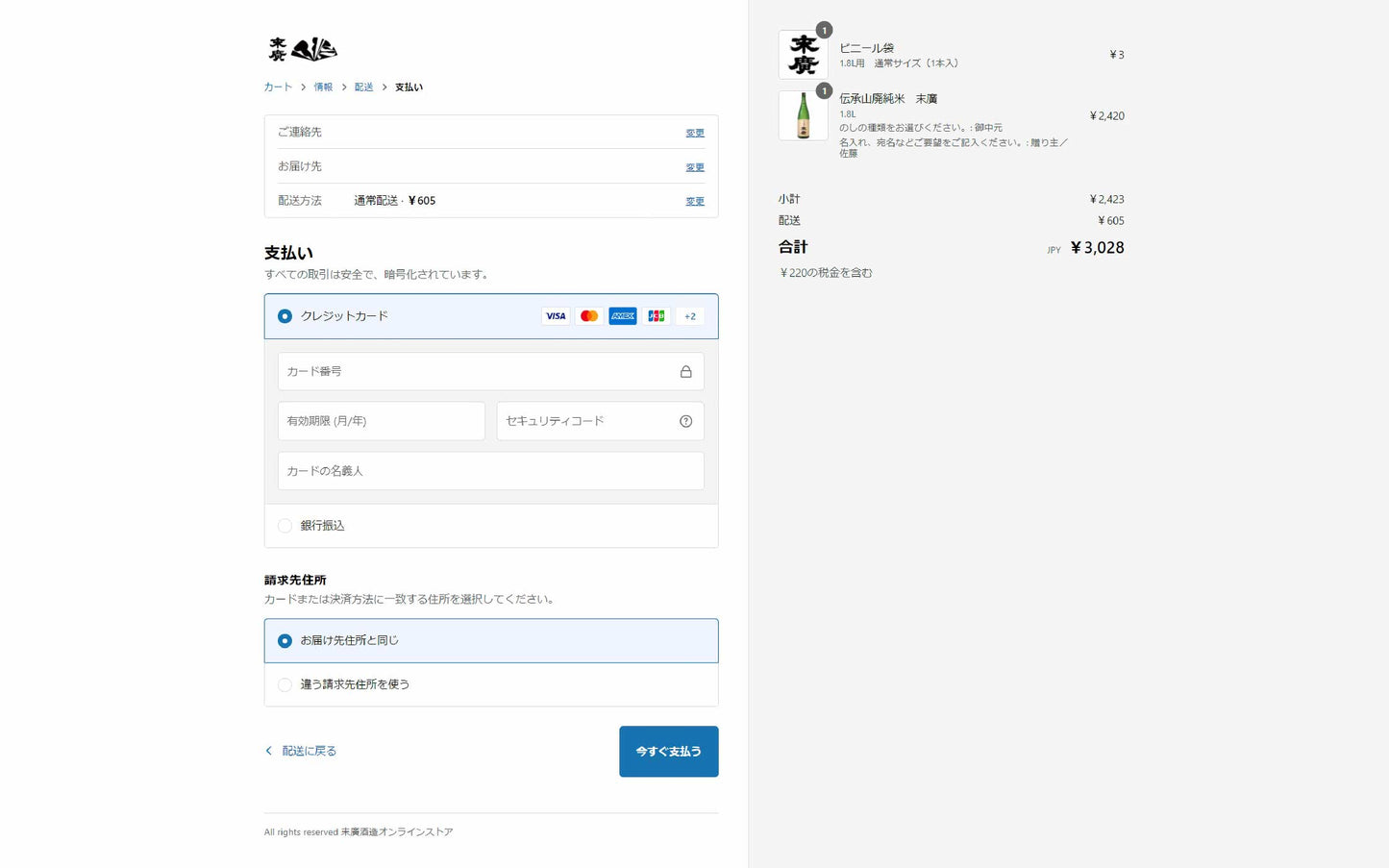Click the Visa card icon
This screenshot has height=868, width=1389.
556,316
